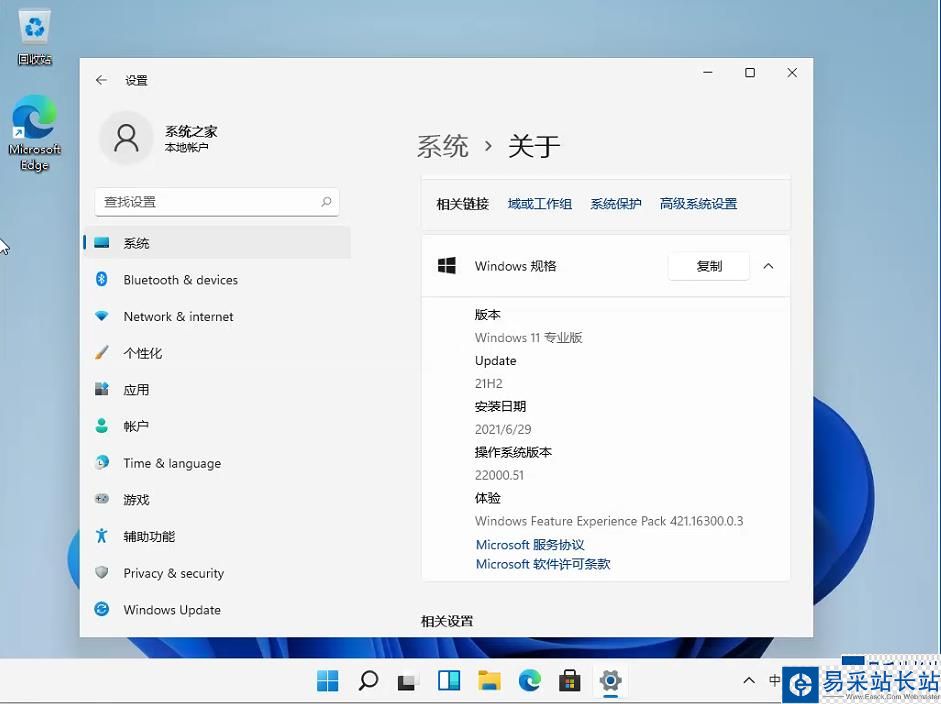Open Microsoft 服务协议 link
Viewport: 941px width, 704px height.
(x=530, y=544)
